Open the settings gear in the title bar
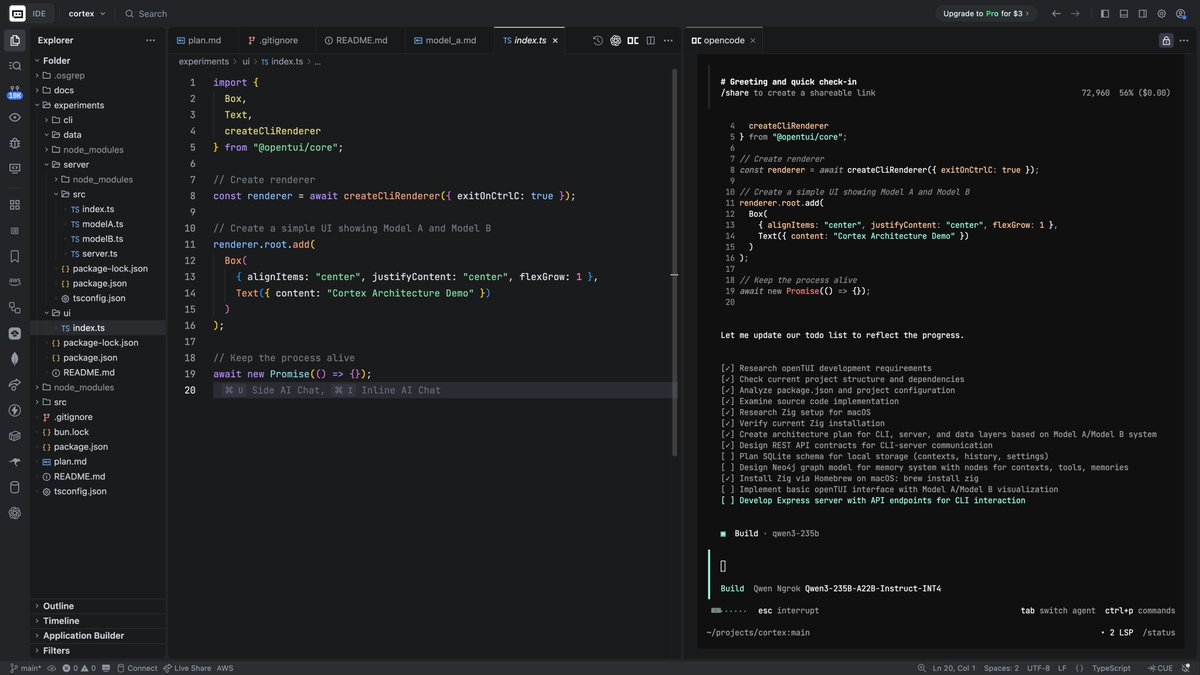Viewport: 1200px width, 675px height. click(x=1162, y=14)
